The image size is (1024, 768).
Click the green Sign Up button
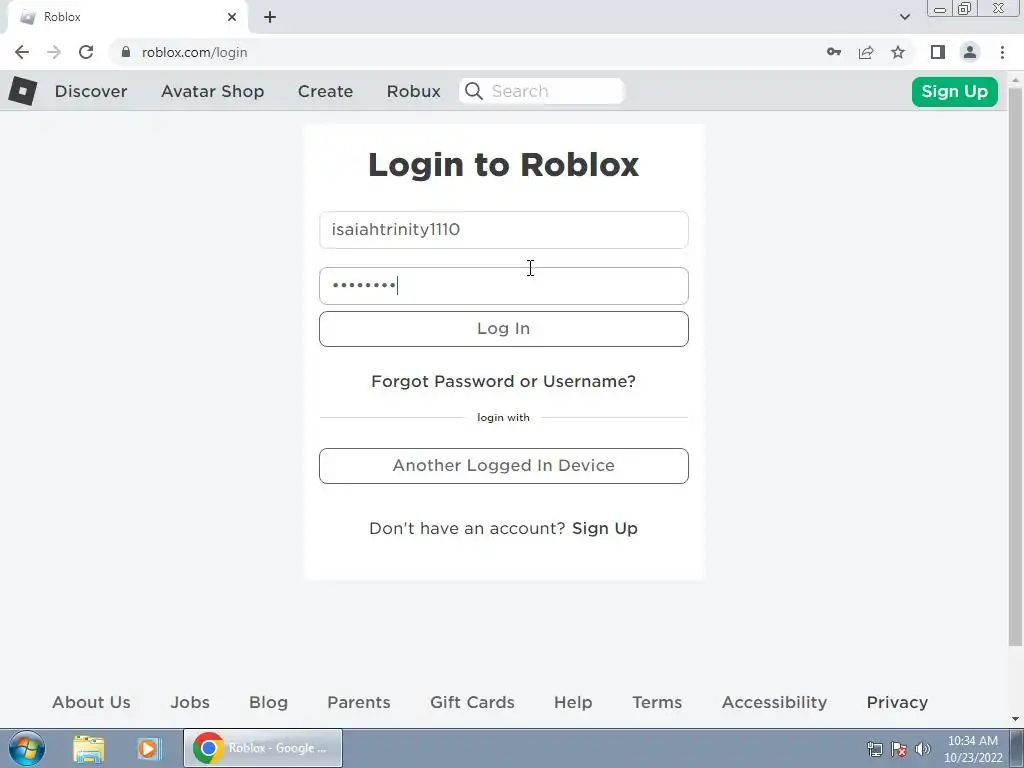coord(955,91)
